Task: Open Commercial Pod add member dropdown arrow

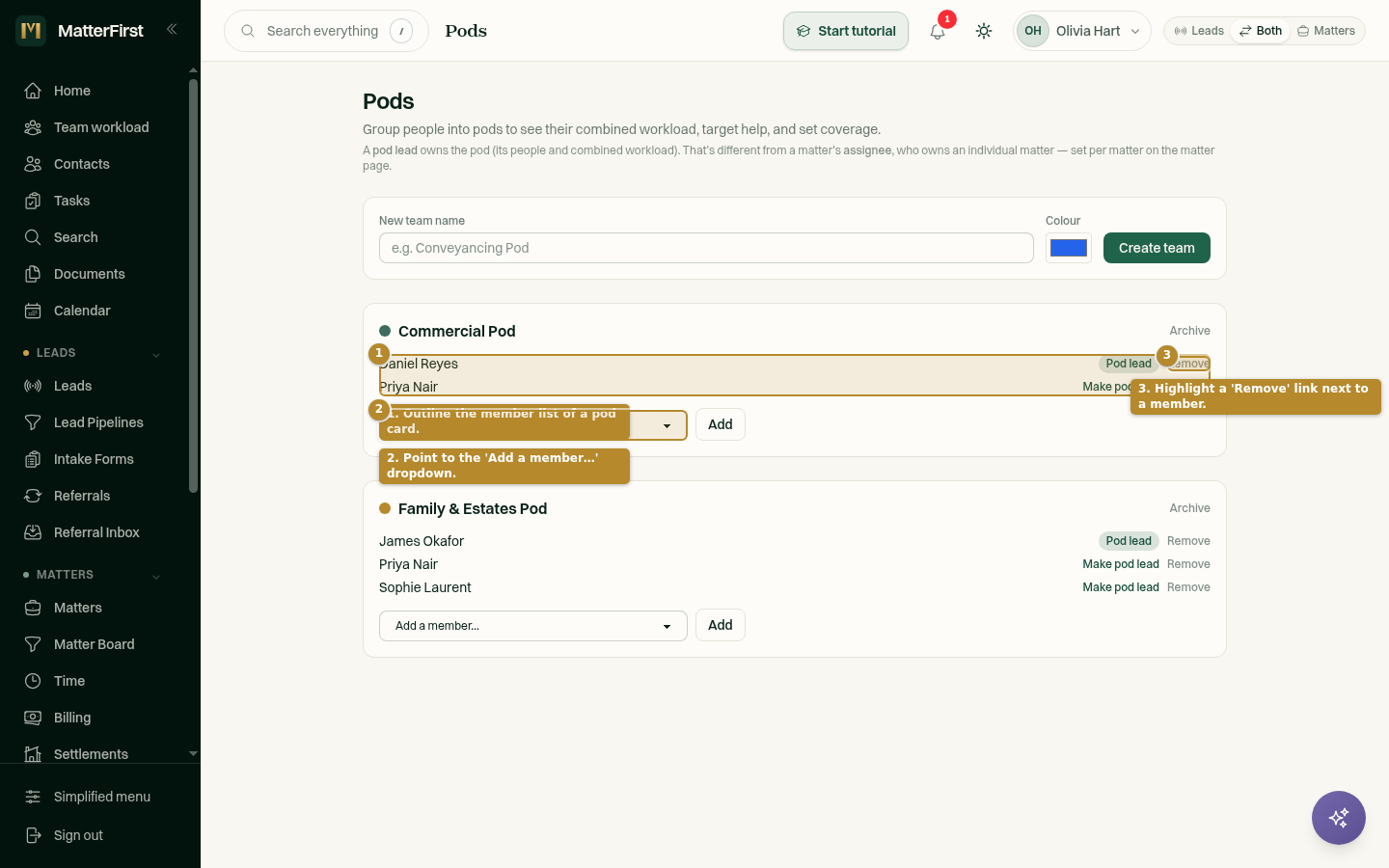Action: (667, 425)
